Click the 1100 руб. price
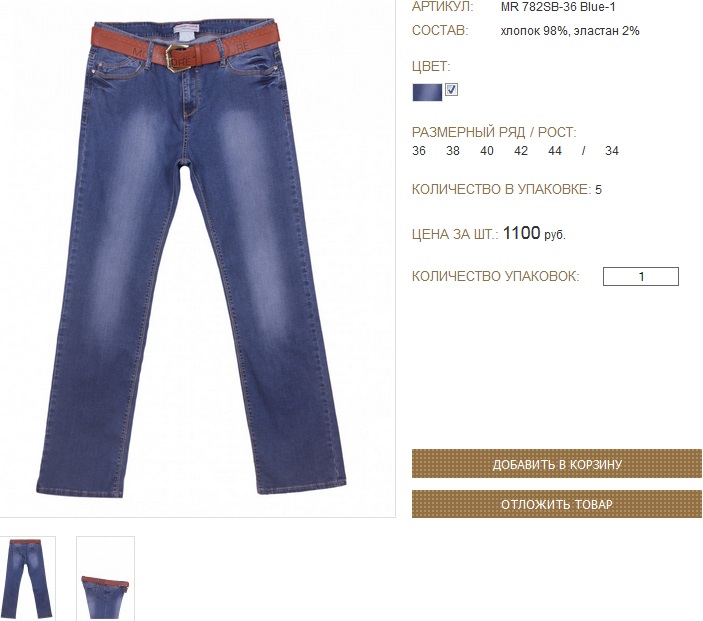The width and height of the screenshot is (703, 621). (534, 233)
